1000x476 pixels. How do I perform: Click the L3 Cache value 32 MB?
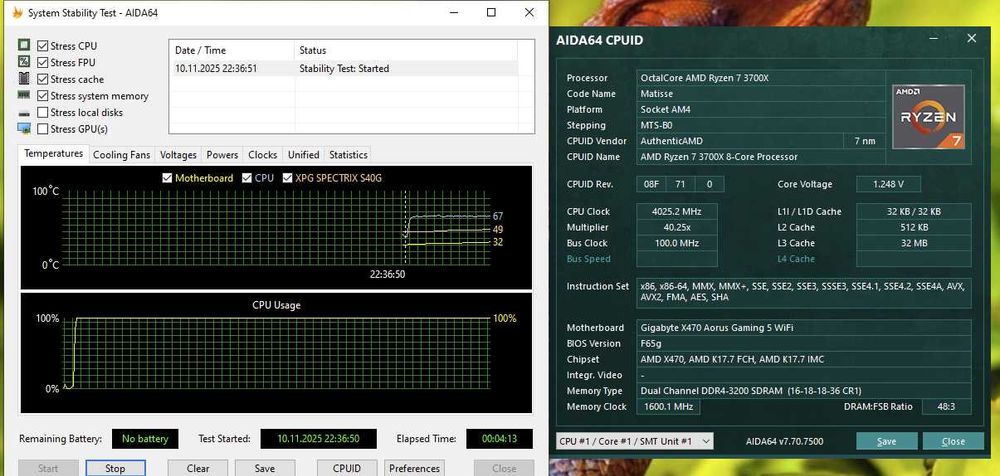914,243
